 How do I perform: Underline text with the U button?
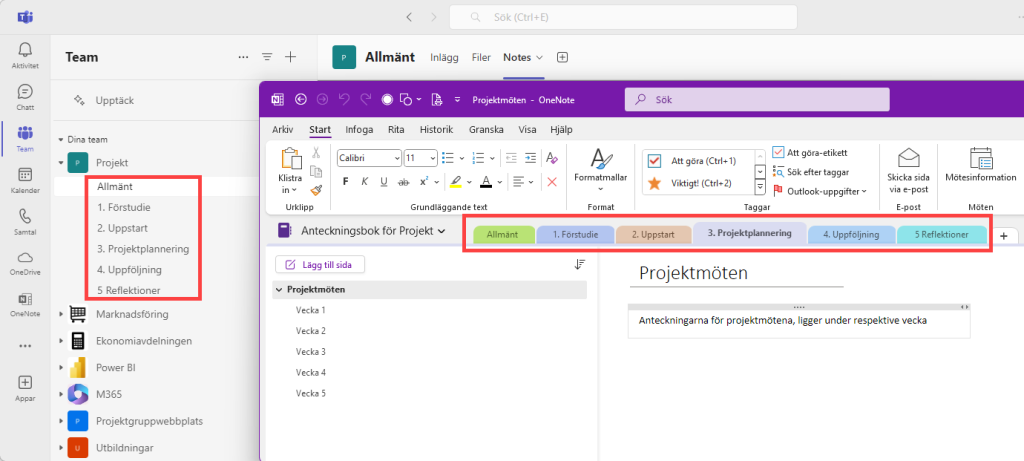pyautogui.click(x=384, y=182)
